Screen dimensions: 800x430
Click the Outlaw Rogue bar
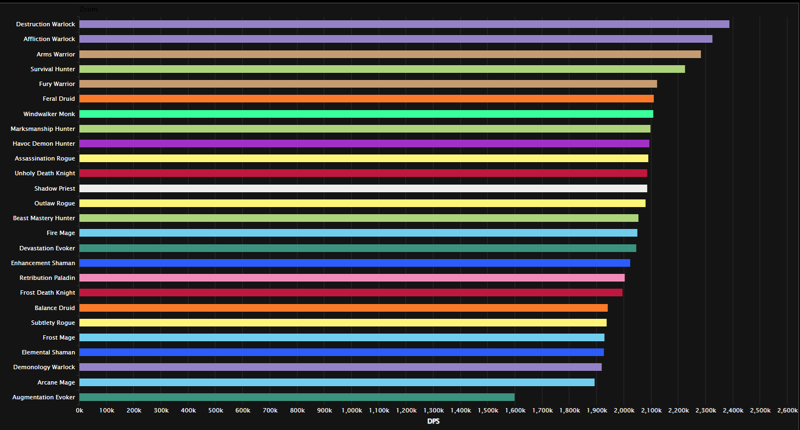pos(362,203)
